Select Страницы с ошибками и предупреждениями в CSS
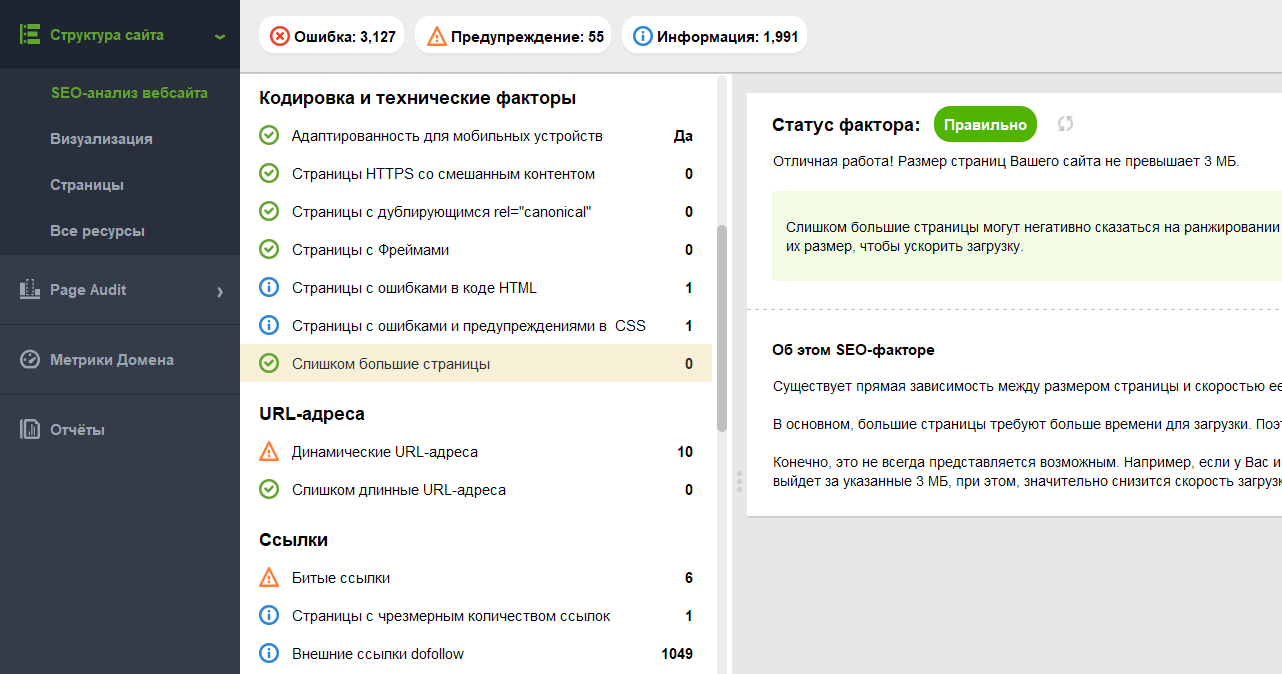This screenshot has height=674, width=1282. tap(476, 325)
